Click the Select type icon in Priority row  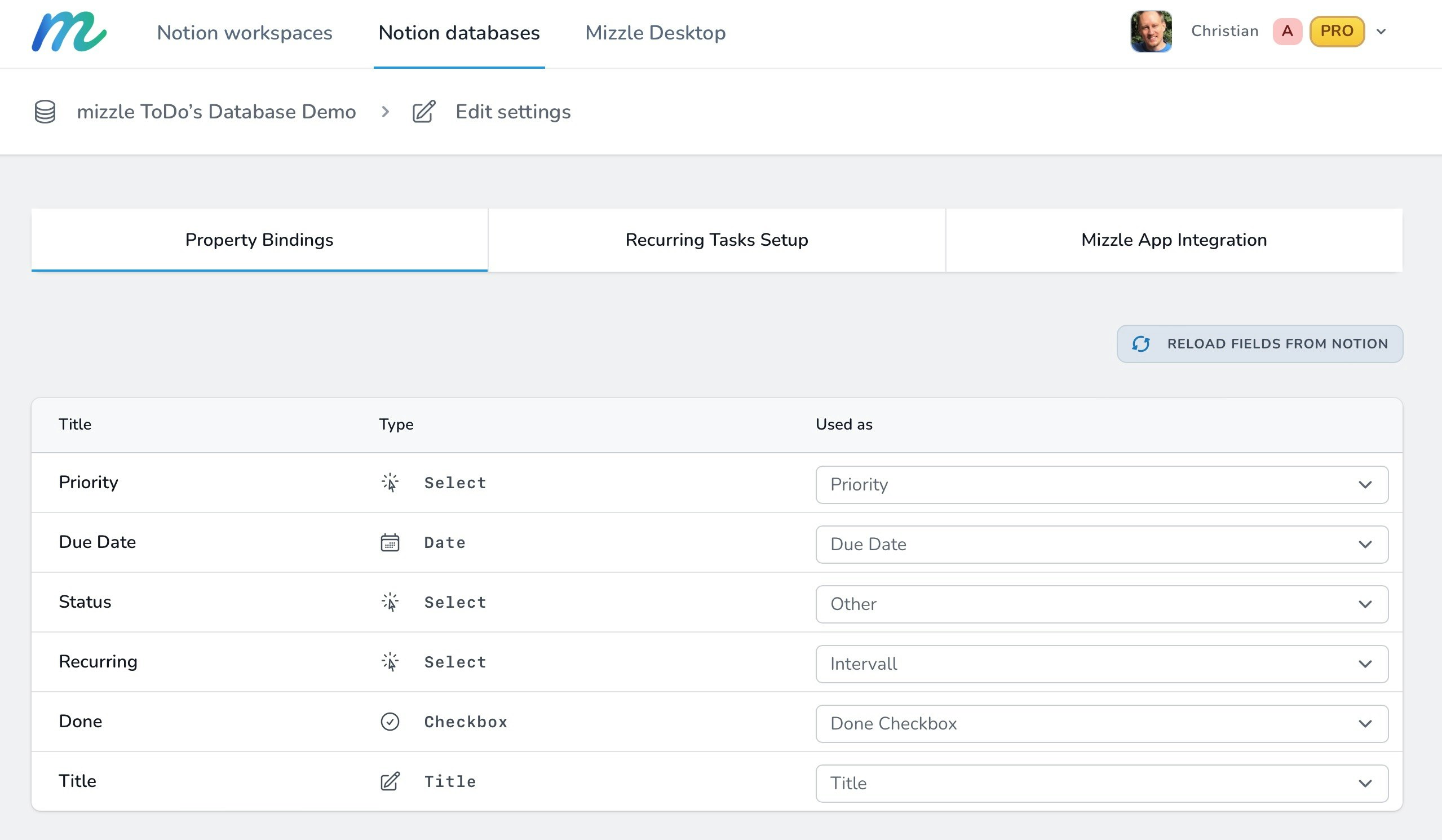[390, 483]
